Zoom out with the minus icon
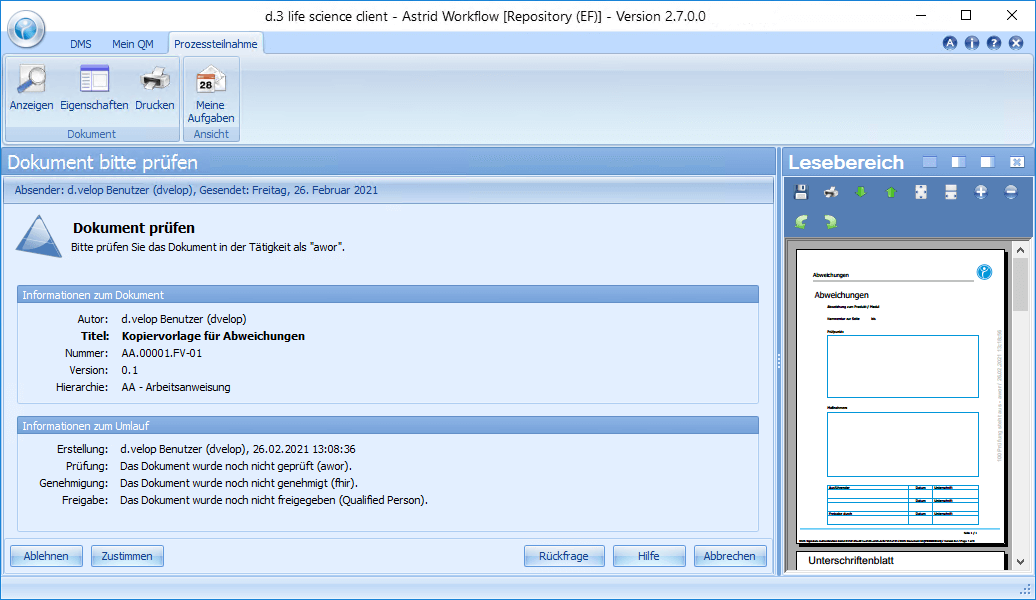1036x600 pixels. click(1011, 192)
